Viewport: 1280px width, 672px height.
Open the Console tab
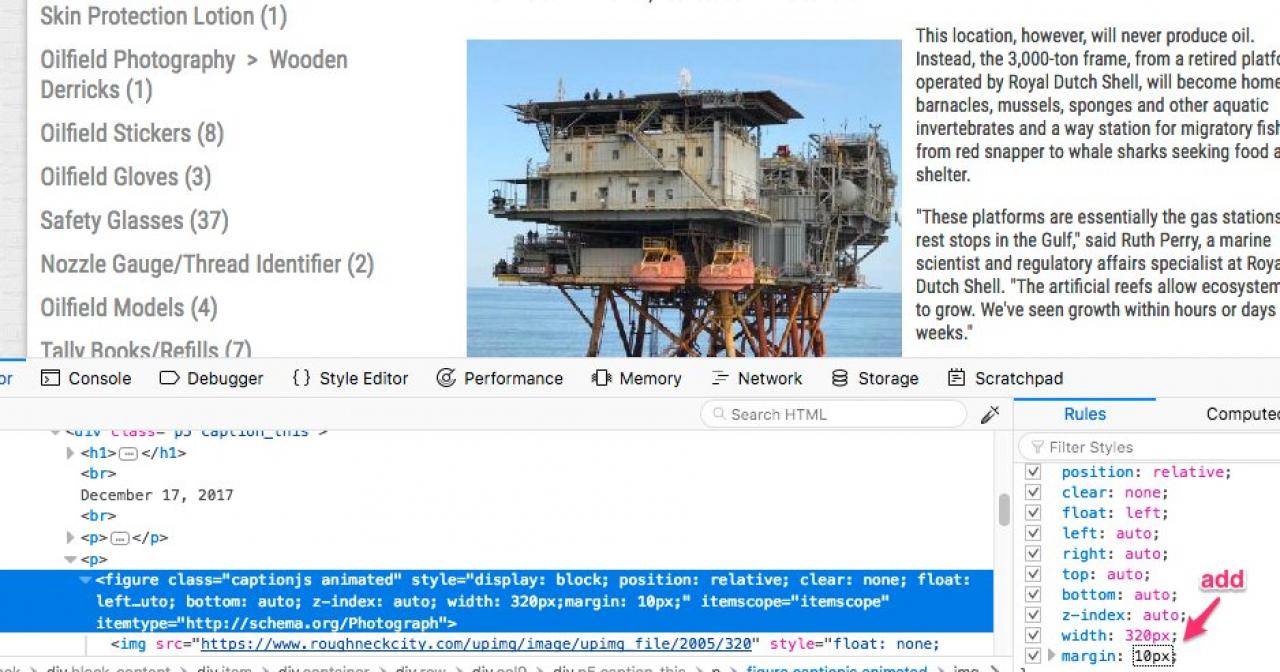click(86, 378)
